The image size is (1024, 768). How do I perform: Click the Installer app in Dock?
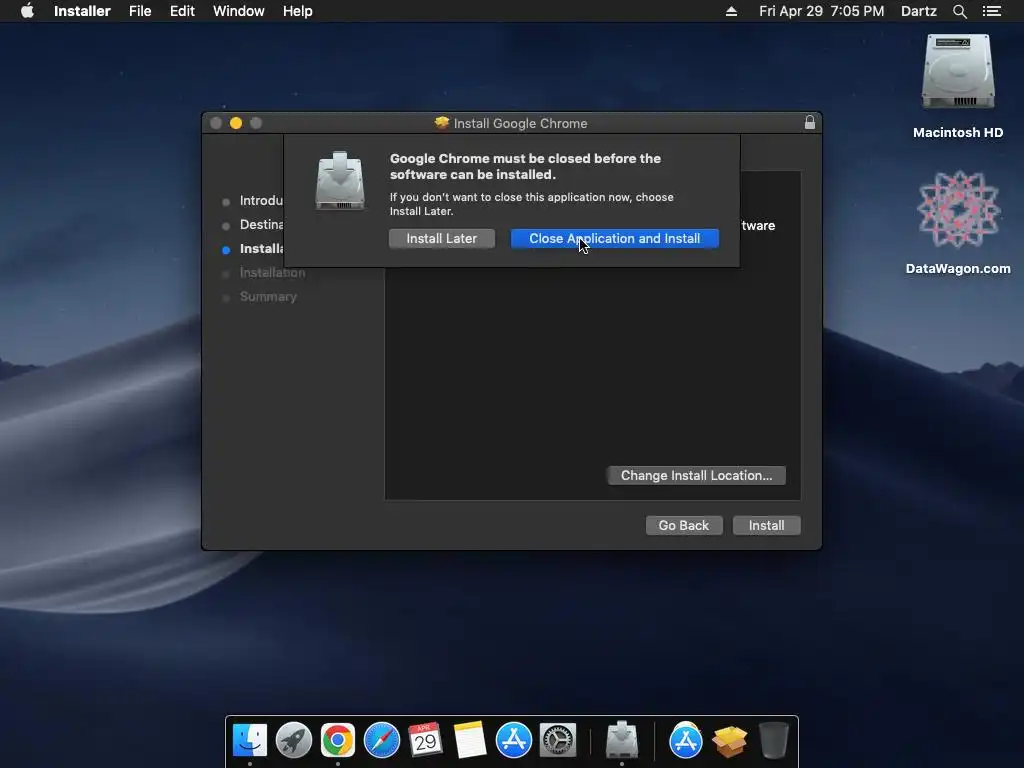pos(622,741)
